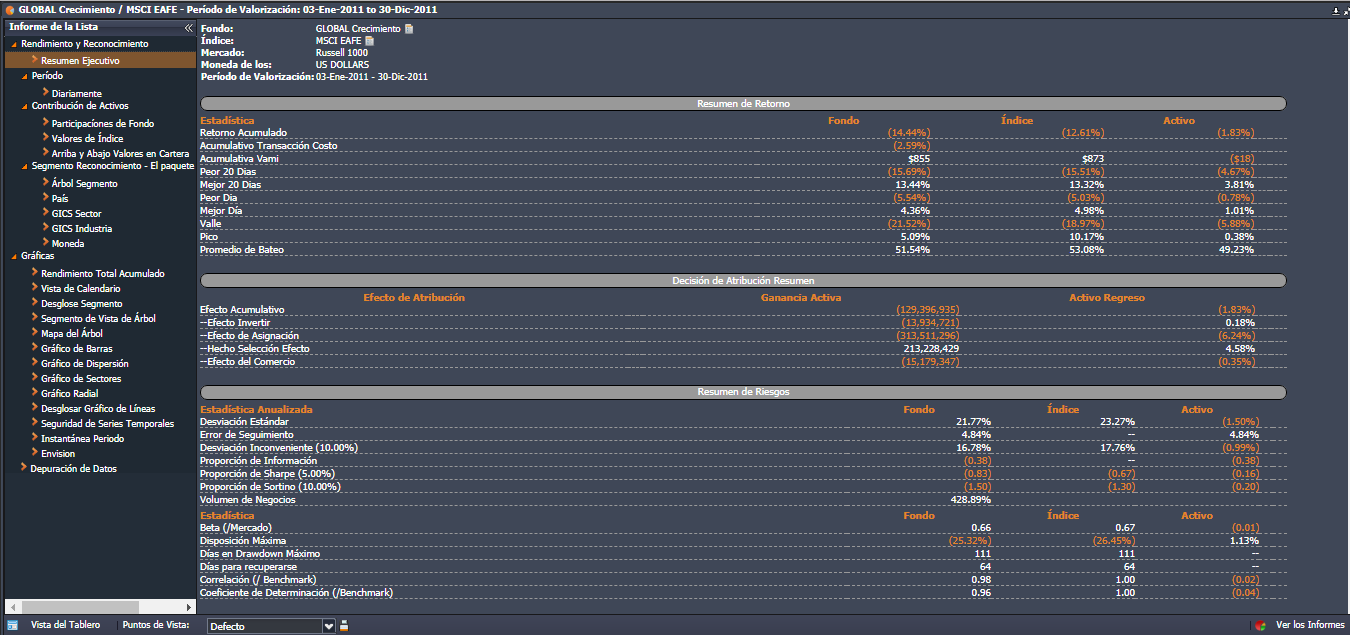
Task: Collapse the Gráficas tree section
Action: pos(14,256)
